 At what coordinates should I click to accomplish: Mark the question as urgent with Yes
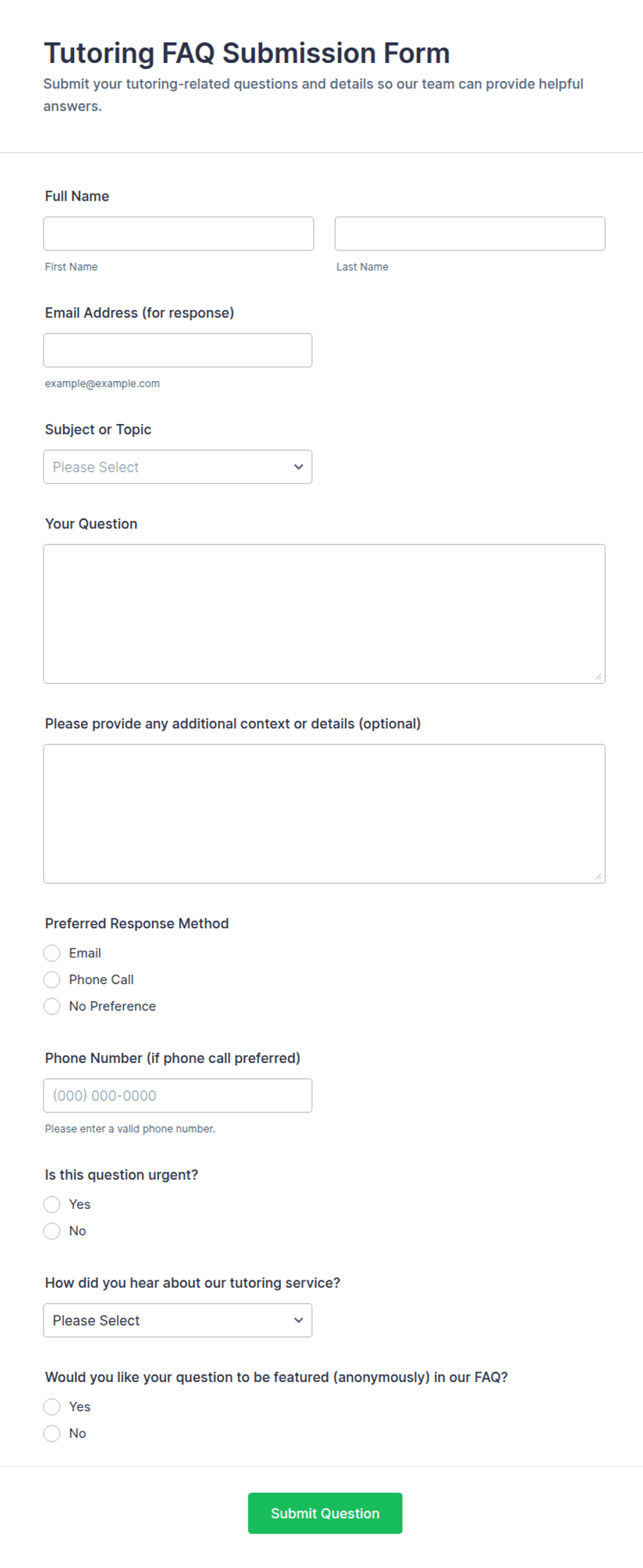pyautogui.click(x=52, y=1205)
